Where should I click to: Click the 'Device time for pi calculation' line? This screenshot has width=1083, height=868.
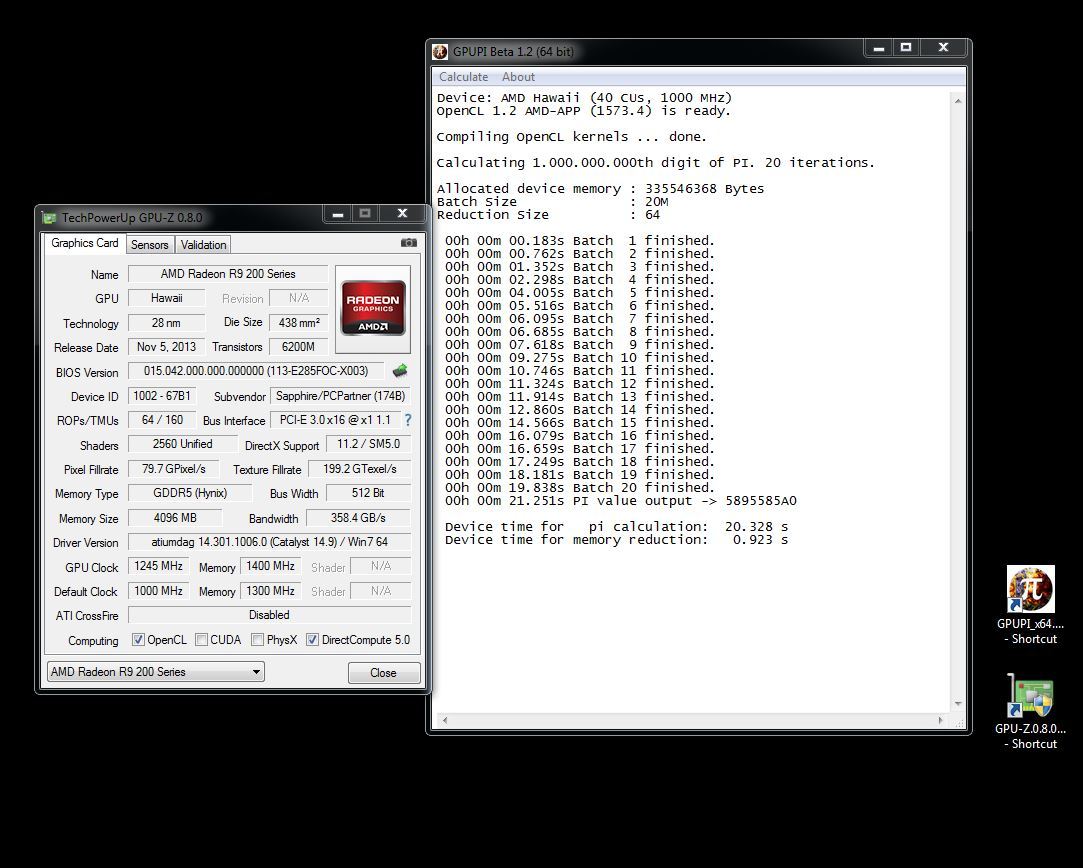point(616,526)
